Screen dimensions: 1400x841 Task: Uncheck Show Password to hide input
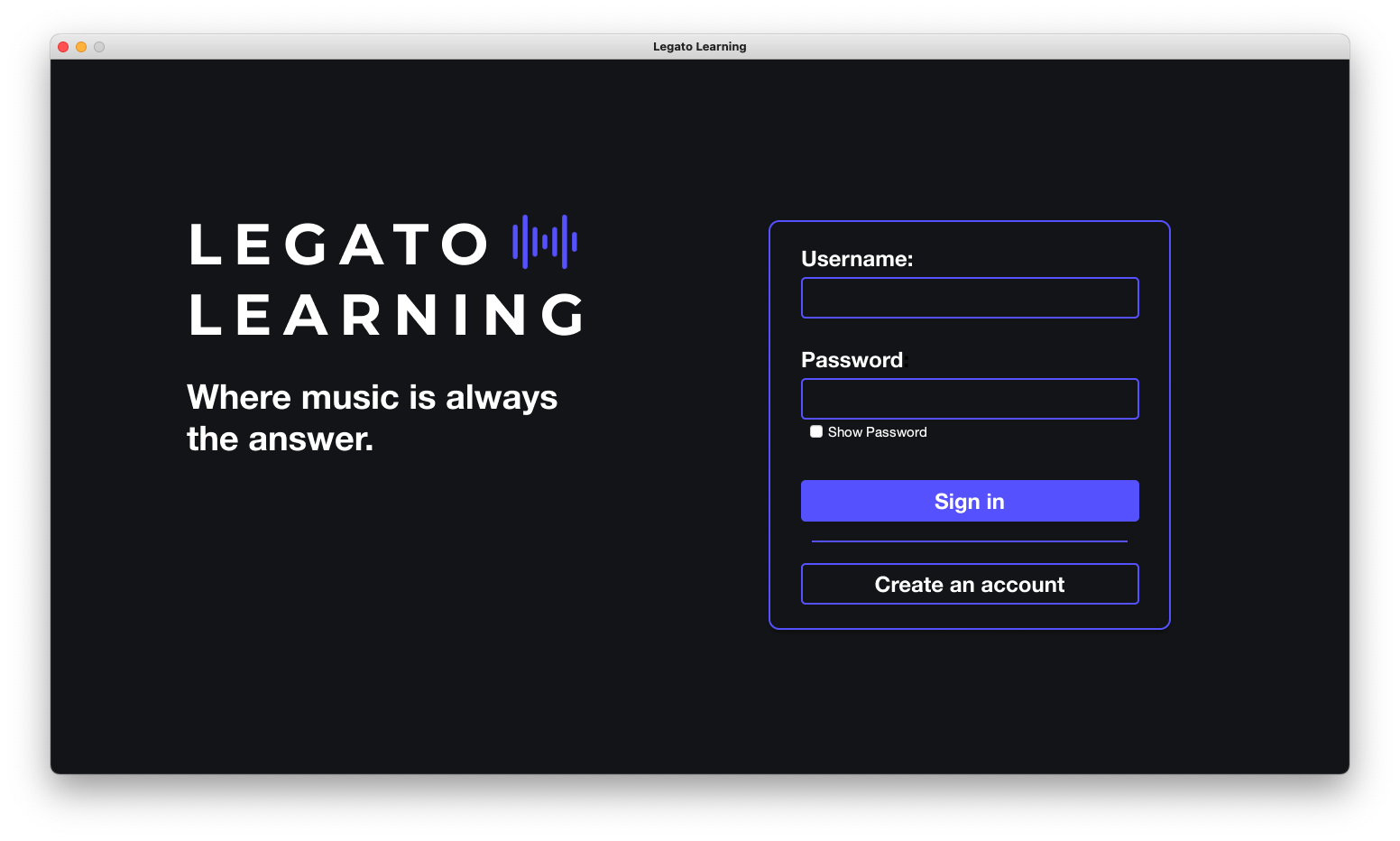(x=816, y=431)
